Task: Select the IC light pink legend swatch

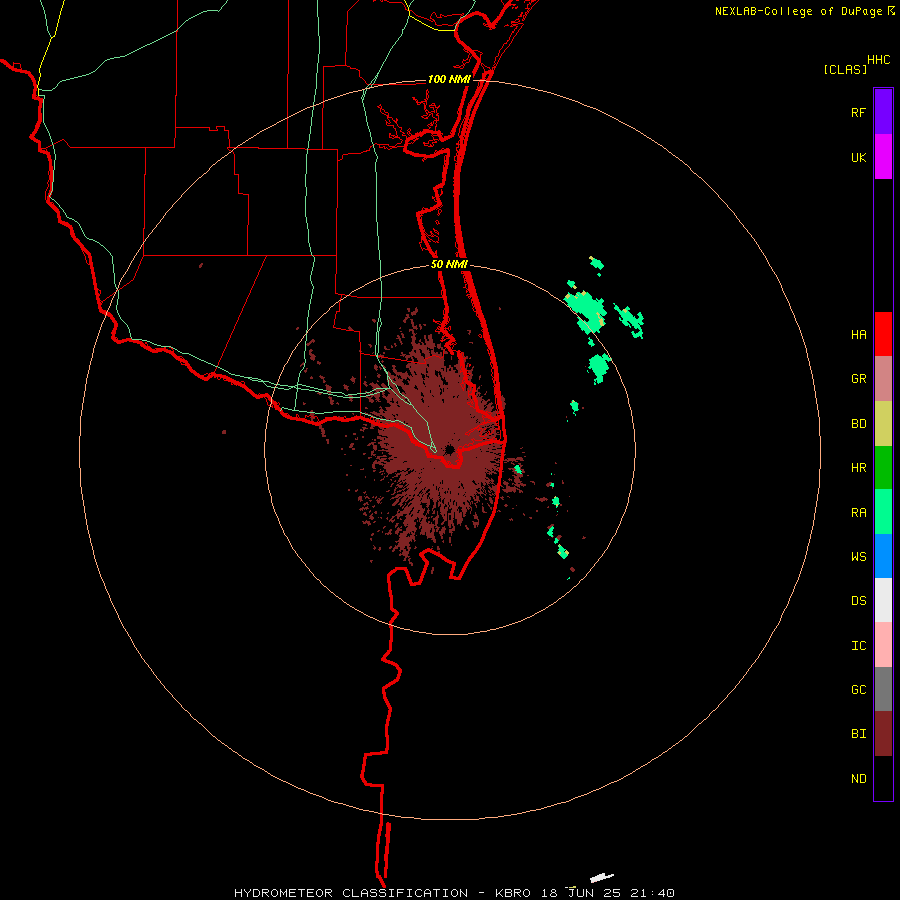Action: pyautogui.click(x=883, y=645)
